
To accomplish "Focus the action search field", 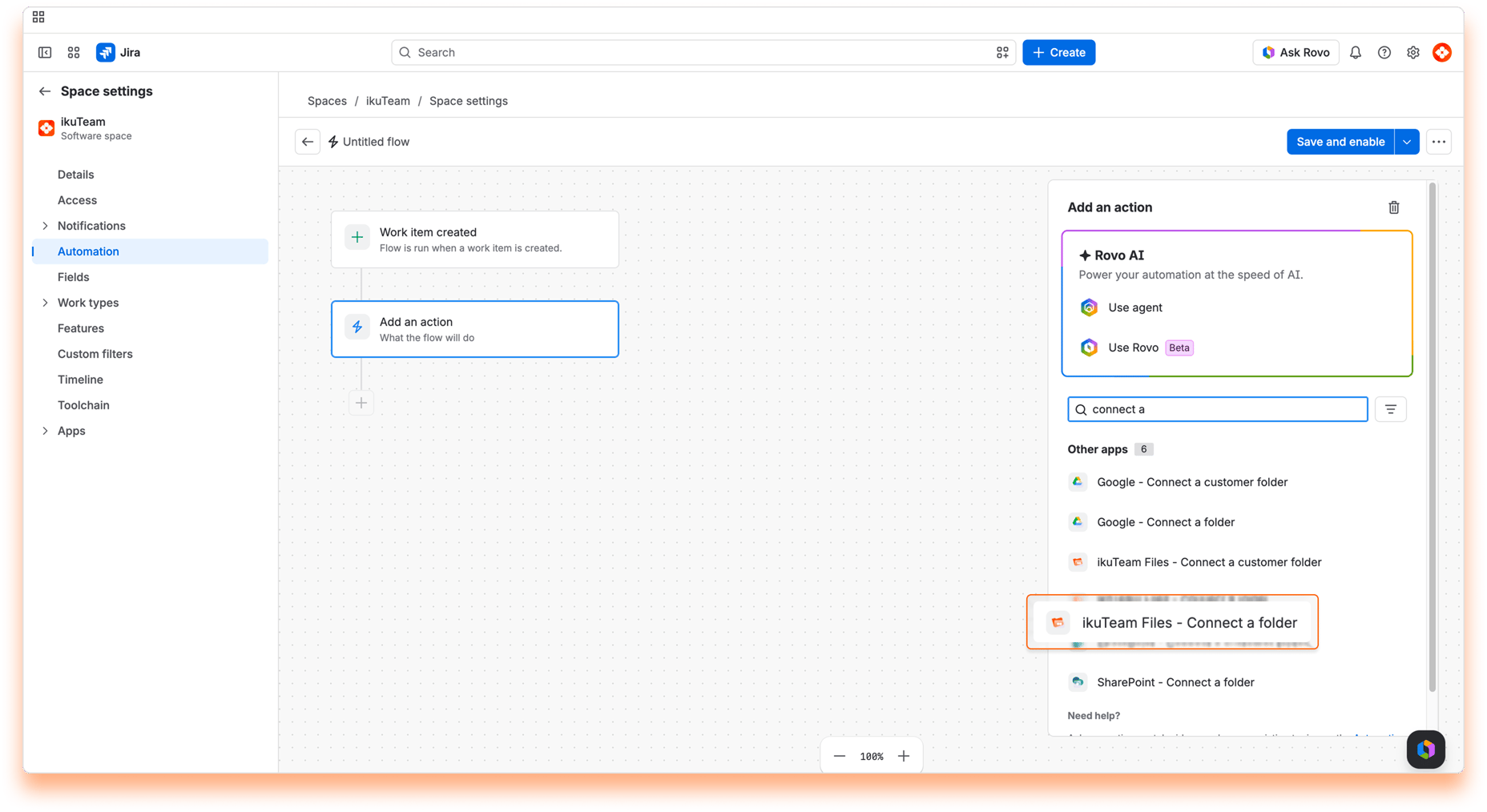I will pos(1217,409).
